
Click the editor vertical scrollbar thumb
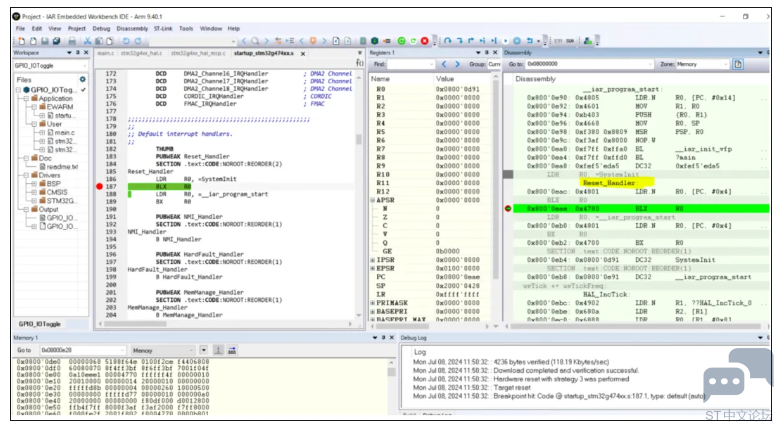[x=359, y=139]
